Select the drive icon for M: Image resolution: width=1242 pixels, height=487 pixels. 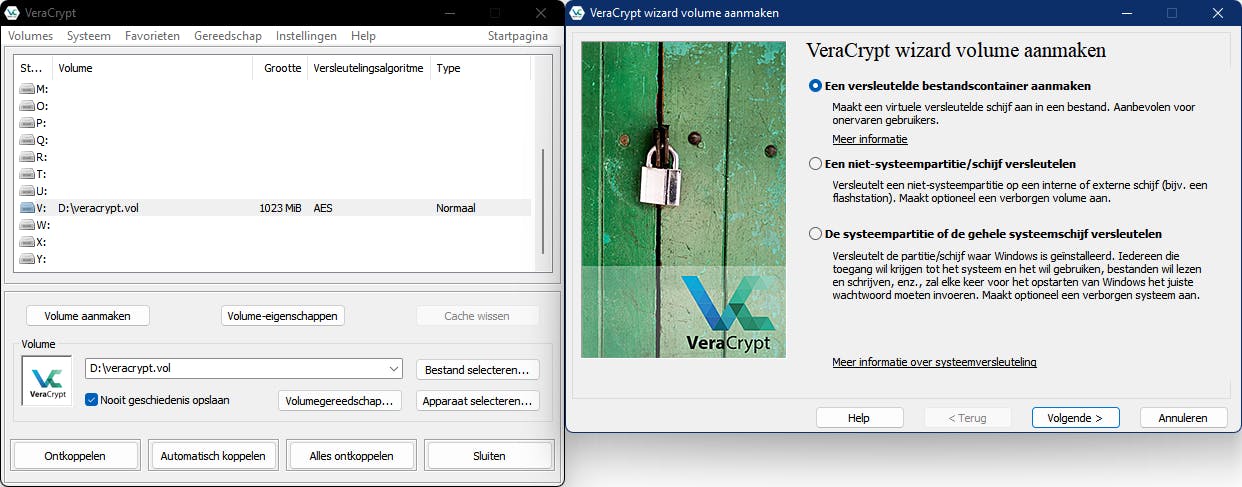point(27,89)
